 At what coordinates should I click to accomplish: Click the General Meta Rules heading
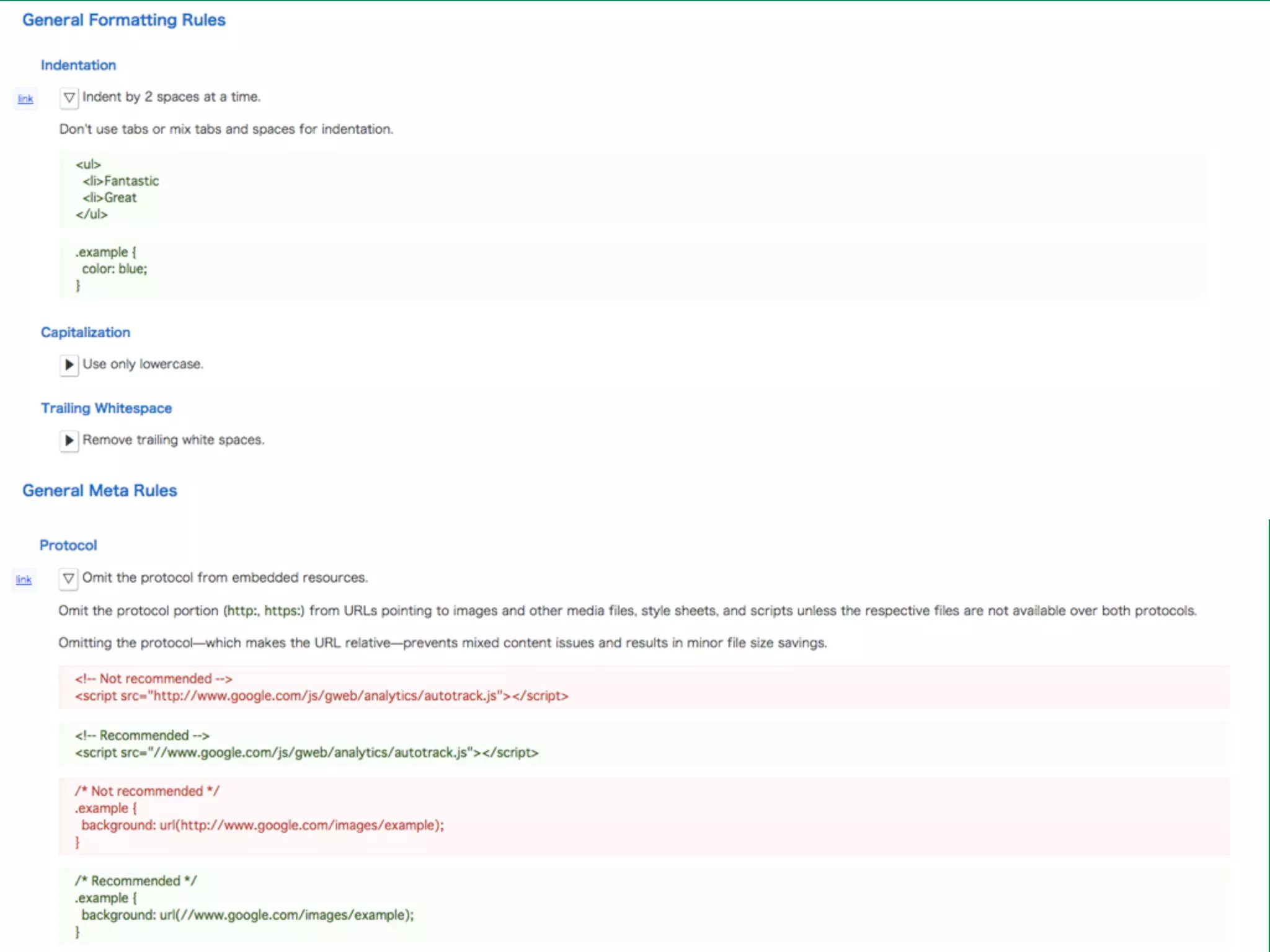[100, 490]
